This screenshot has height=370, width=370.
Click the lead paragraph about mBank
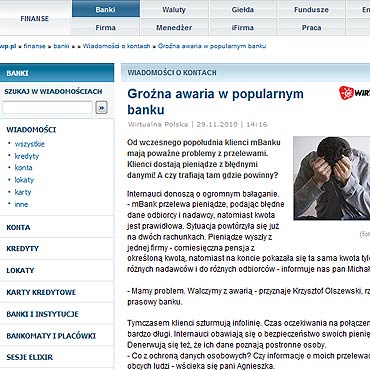point(204,159)
